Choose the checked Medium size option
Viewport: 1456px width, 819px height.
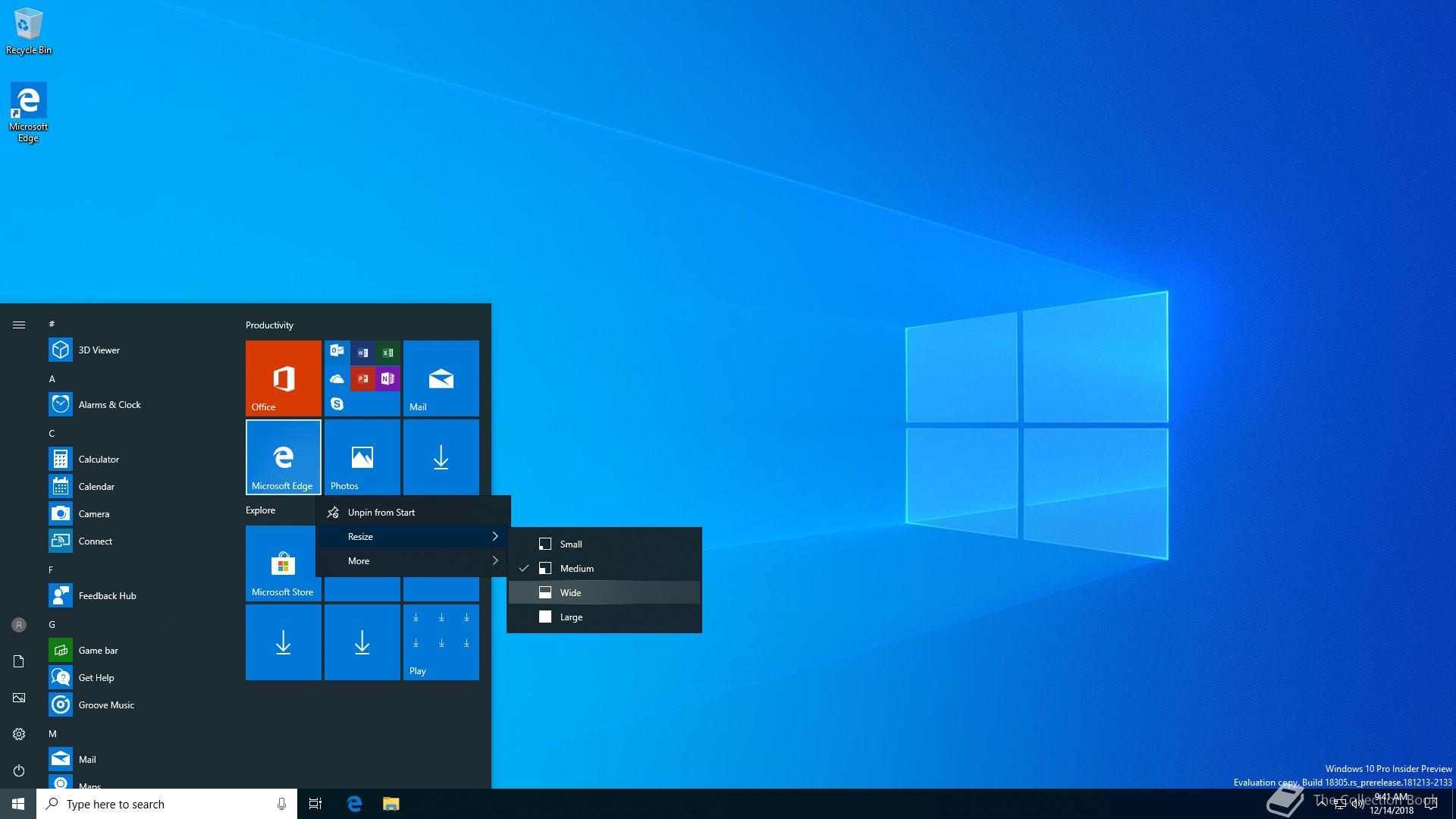point(576,568)
